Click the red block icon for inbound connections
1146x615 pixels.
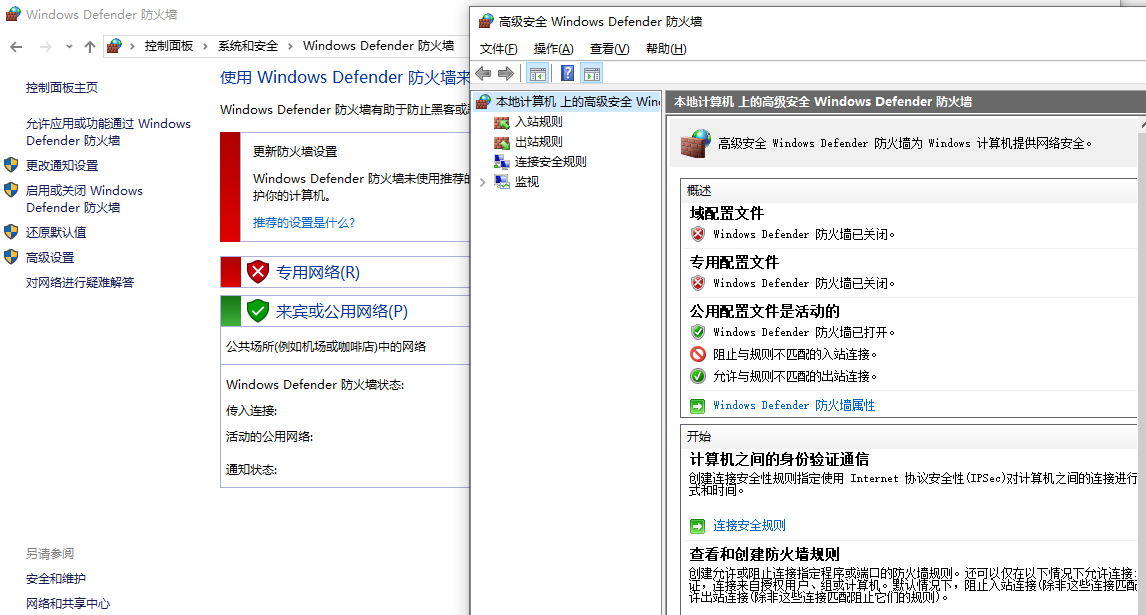tap(698, 354)
